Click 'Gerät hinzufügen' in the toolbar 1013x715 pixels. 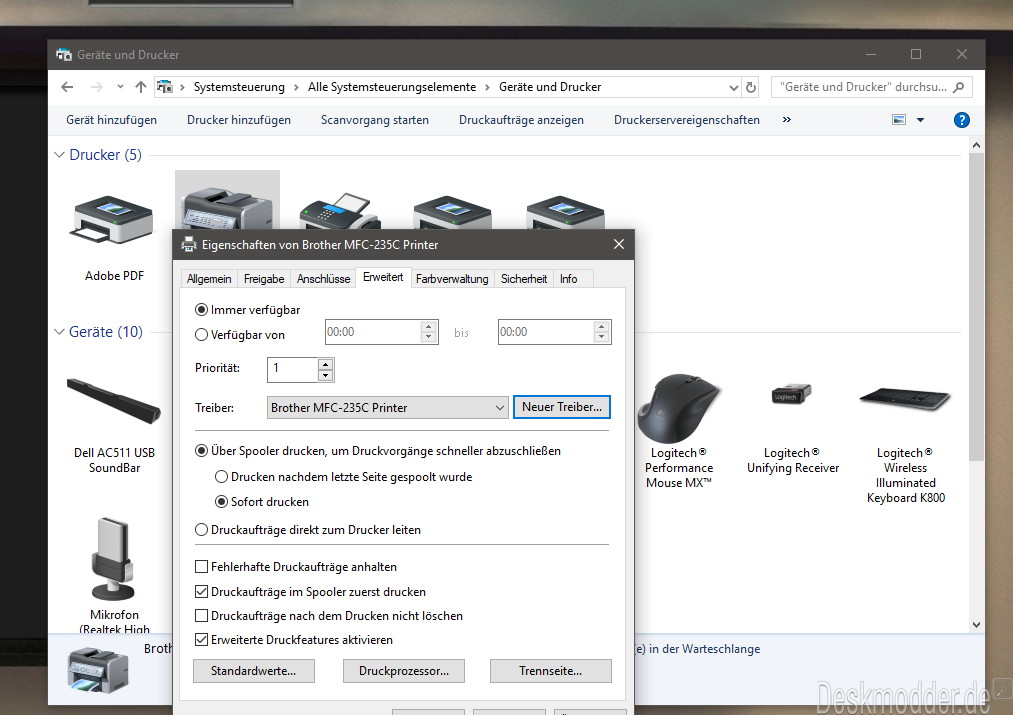(x=111, y=120)
